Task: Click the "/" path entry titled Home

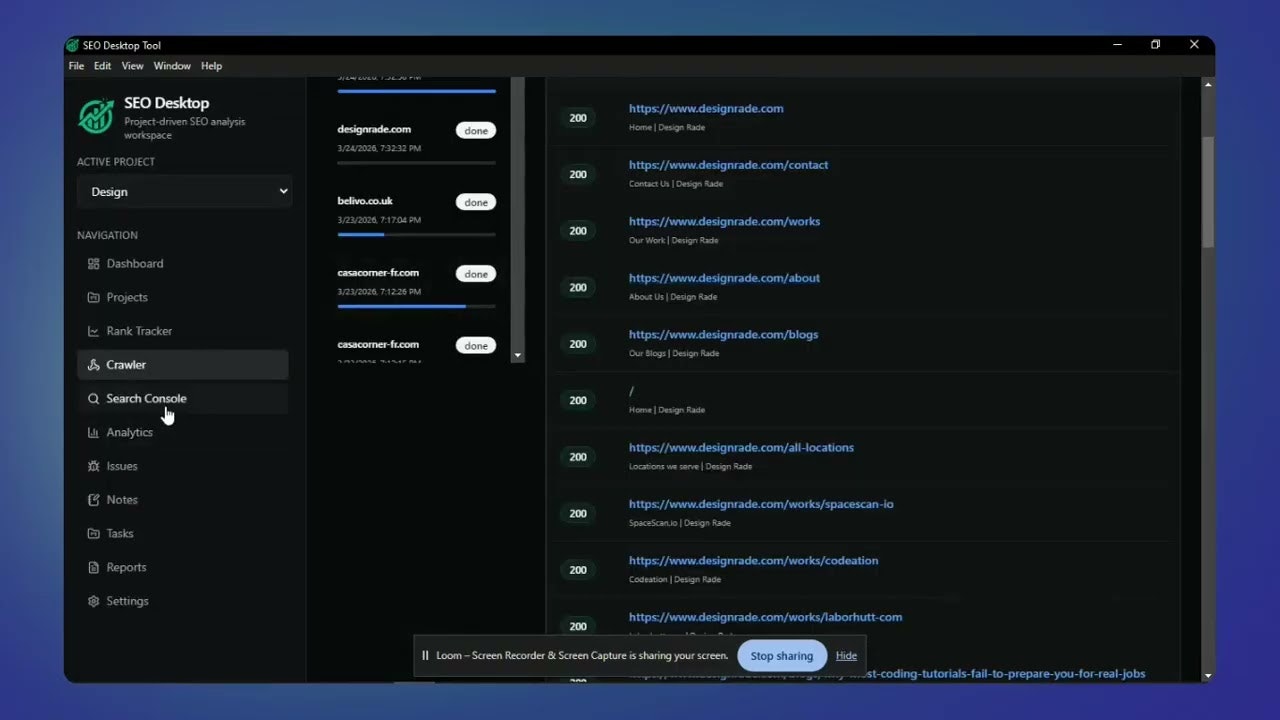Action: pyautogui.click(x=631, y=391)
